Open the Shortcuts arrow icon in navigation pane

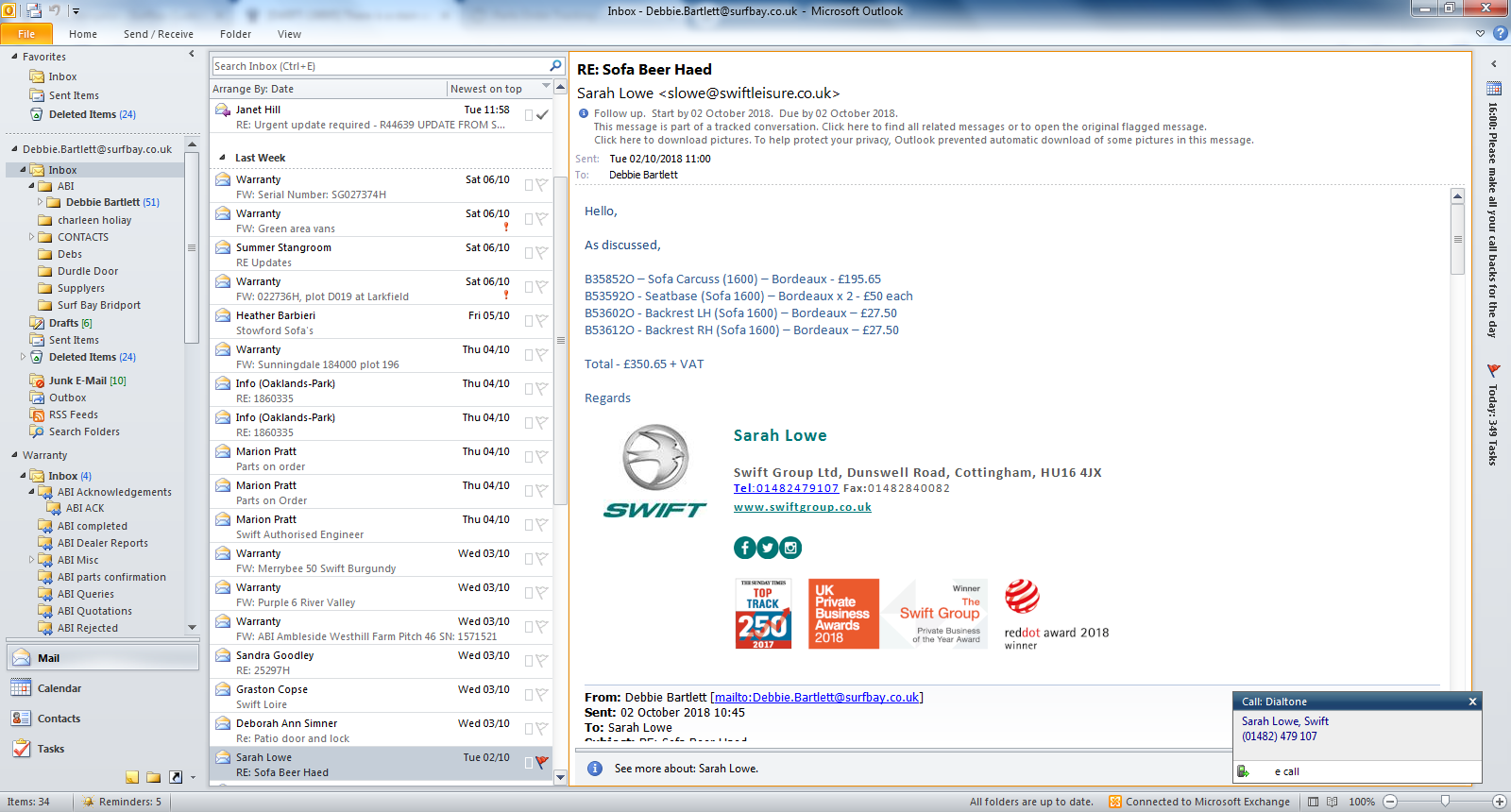tap(176, 777)
